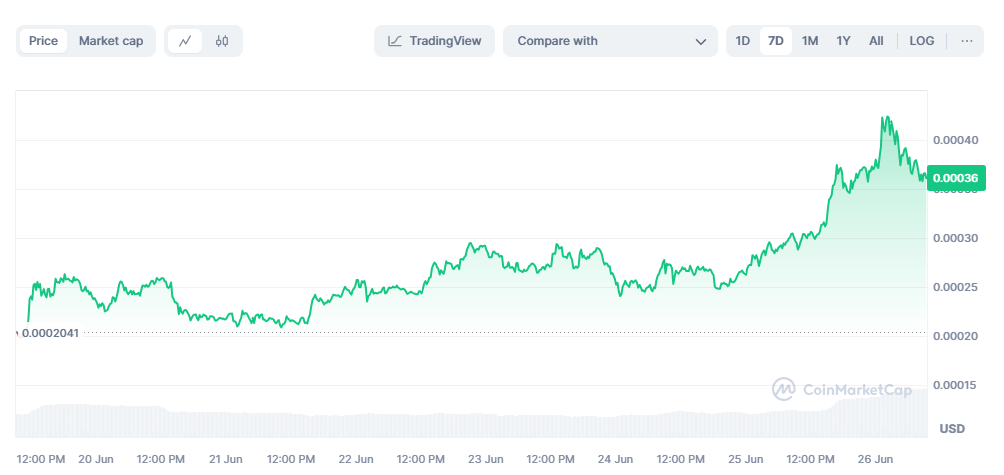
Task: Change the time range to 1M
Action: point(810,41)
